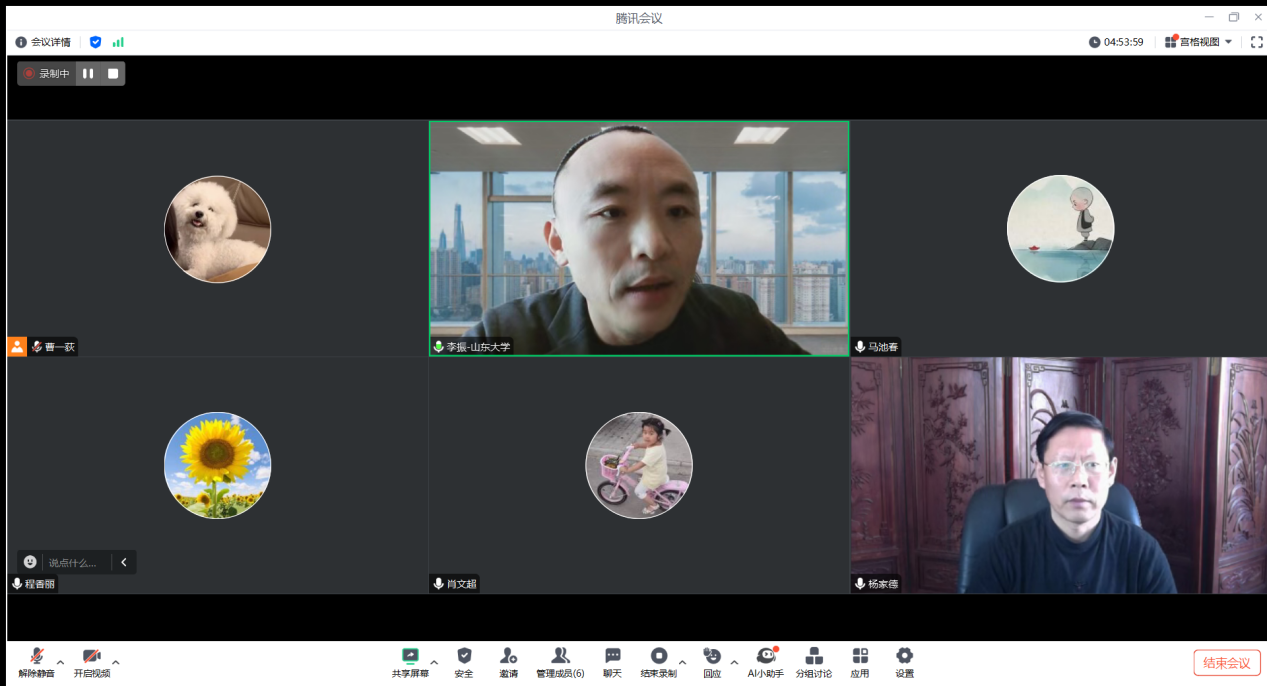The height and width of the screenshot is (686, 1267).
Task: Open the 宫格视图 layout dropdown
Action: tap(1199, 42)
